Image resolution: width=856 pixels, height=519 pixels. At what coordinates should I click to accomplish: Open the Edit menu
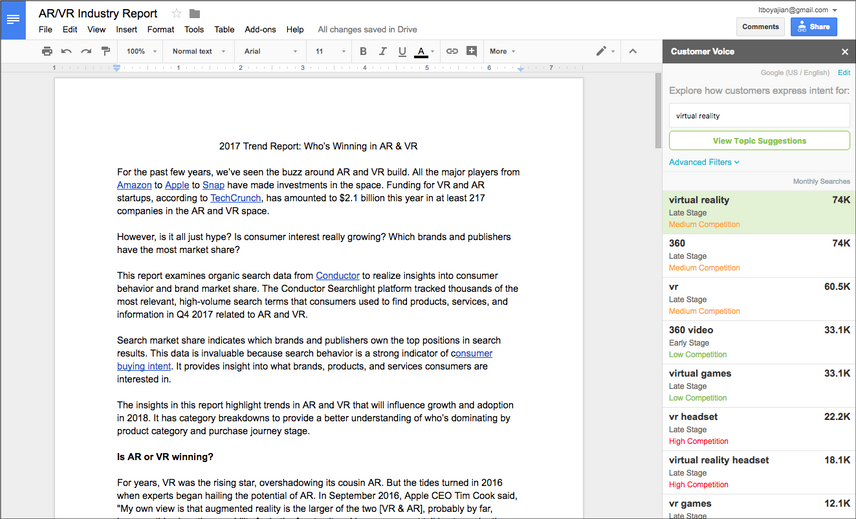(69, 29)
